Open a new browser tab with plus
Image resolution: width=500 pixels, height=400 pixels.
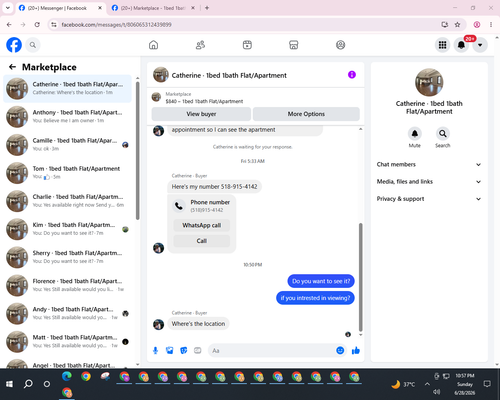pos(207,8)
